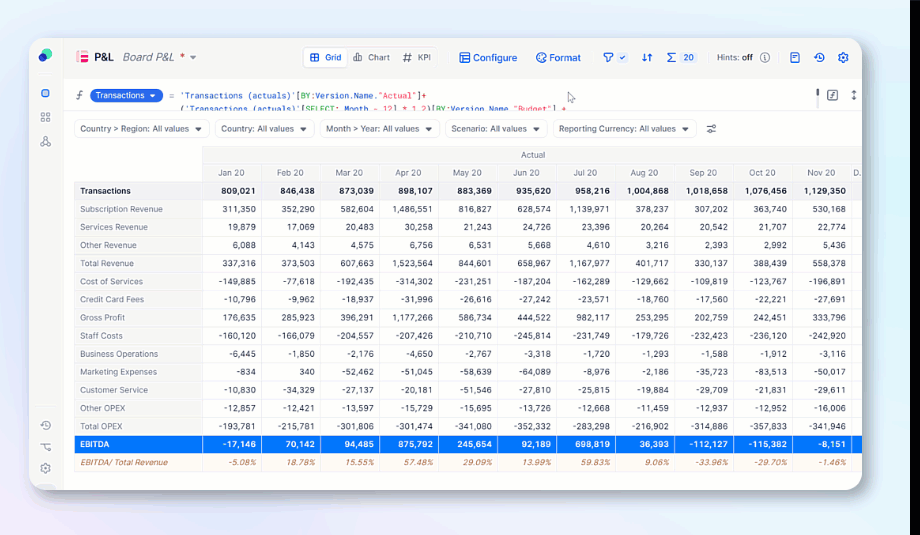This screenshot has width=920, height=535.
Task: Select the Jun 20 column header
Action: coord(526,172)
